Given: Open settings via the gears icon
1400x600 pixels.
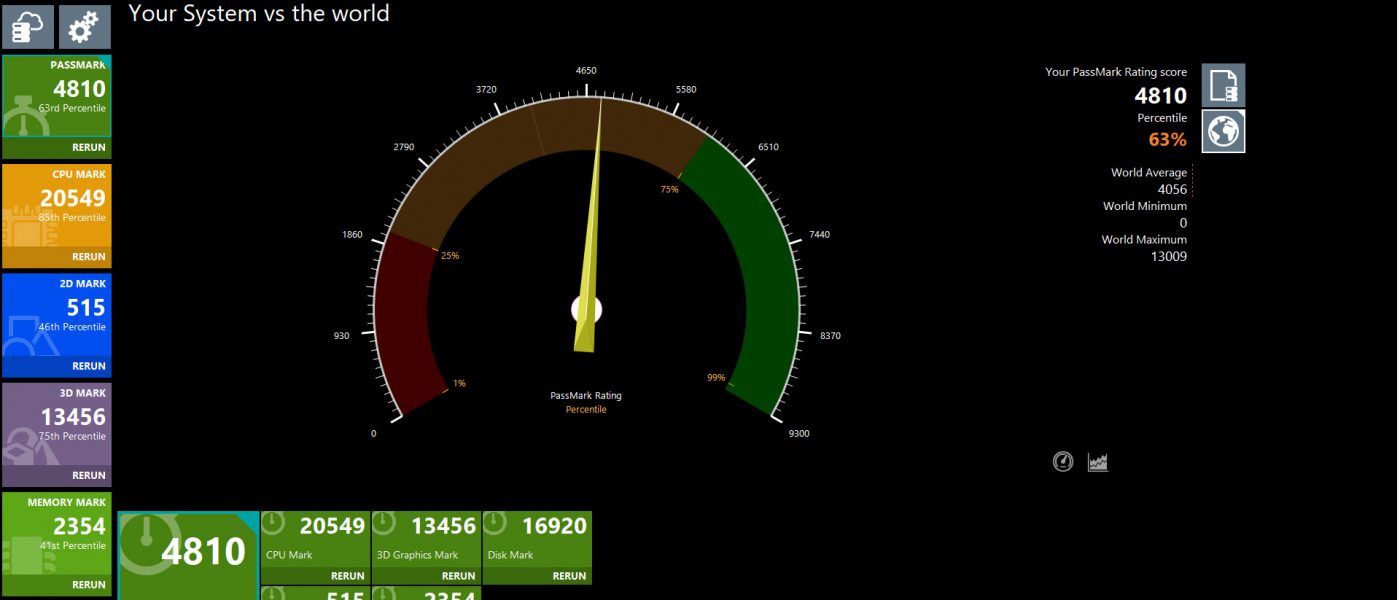Looking at the screenshot, I should pyautogui.click(x=85, y=26).
